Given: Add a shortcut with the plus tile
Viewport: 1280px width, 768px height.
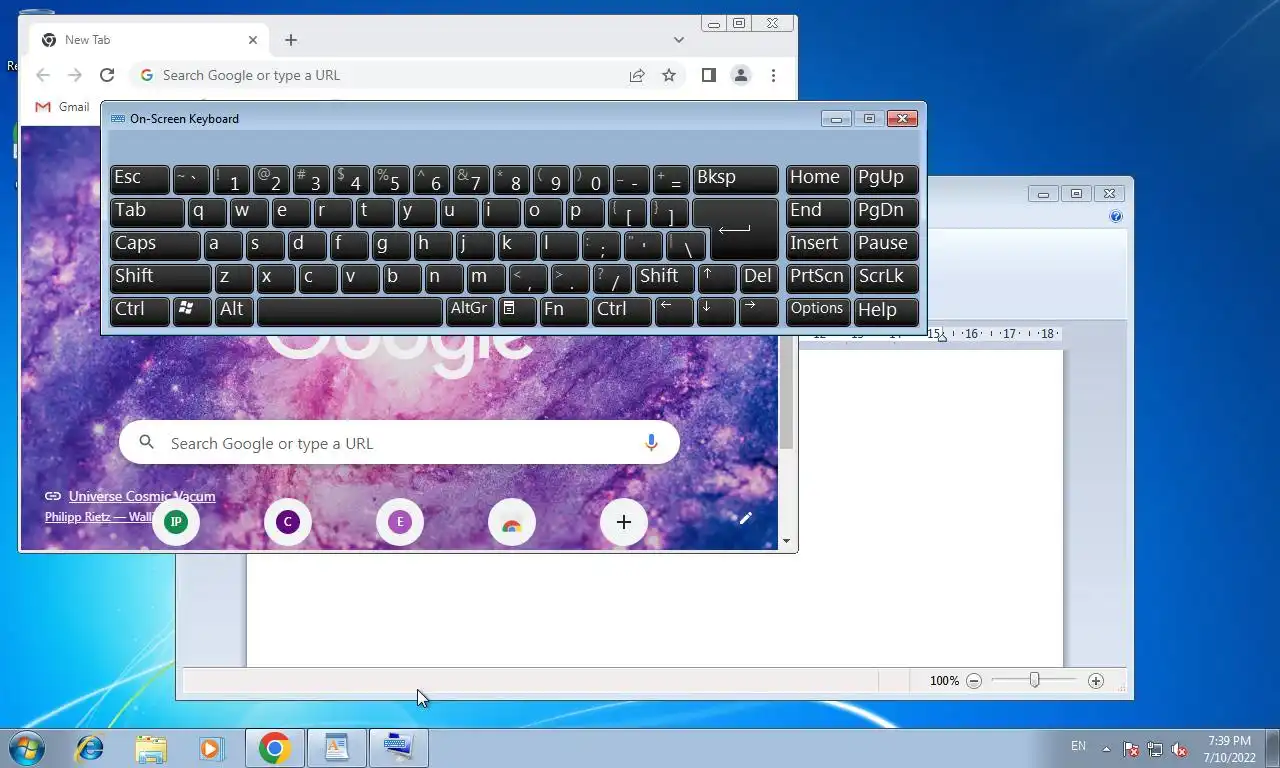Looking at the screenshot, I should click(624, 522).
